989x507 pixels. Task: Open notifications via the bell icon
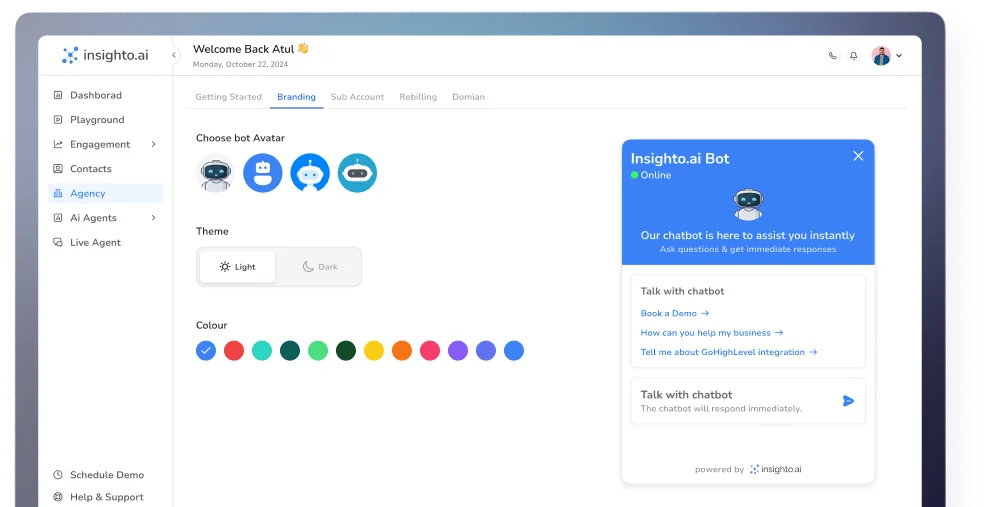pyautogui.click(x=853, y=55)
